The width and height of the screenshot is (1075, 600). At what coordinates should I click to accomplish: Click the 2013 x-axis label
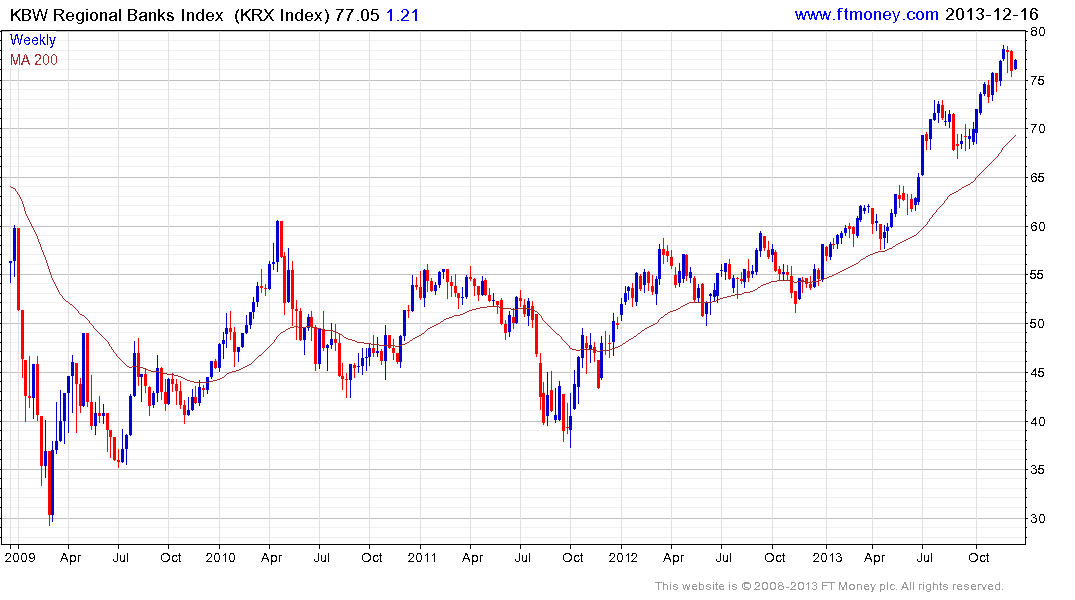[x=827, y=557]
